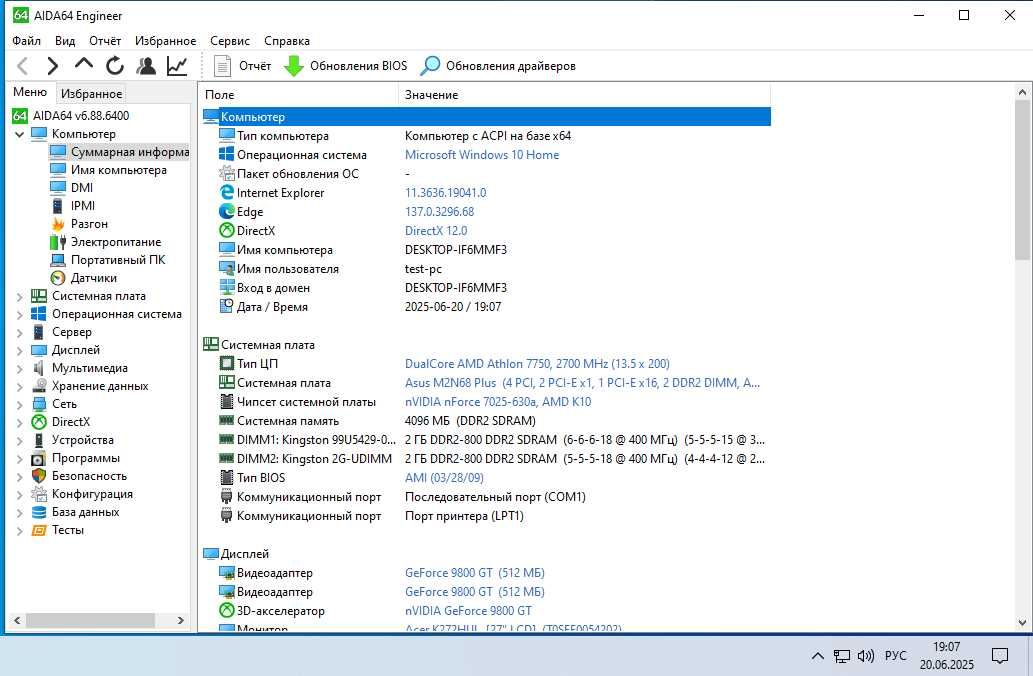
Task: Click the Конфигурация gear icon in tree
Action: pos(39,494)
